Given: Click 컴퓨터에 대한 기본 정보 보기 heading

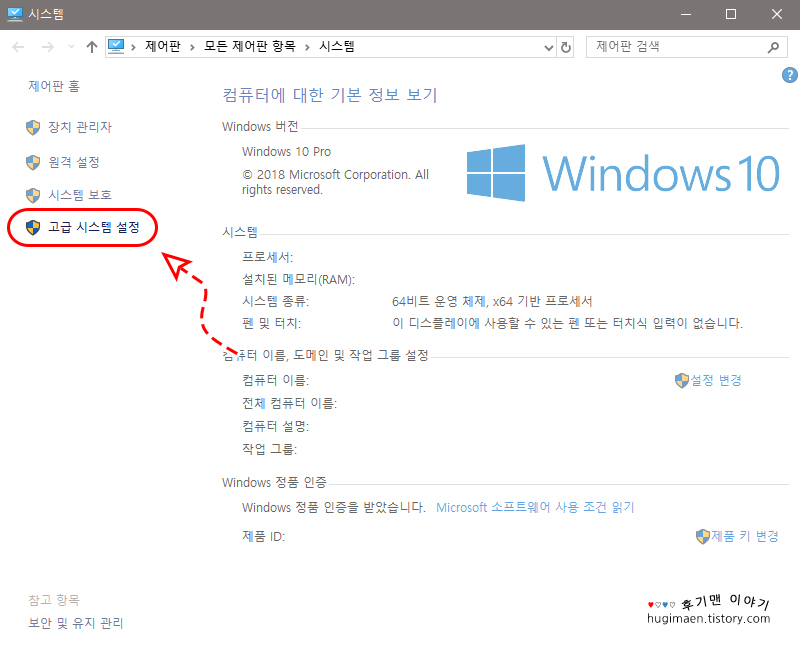Looking at the screenshot, I should coord(330,95).
